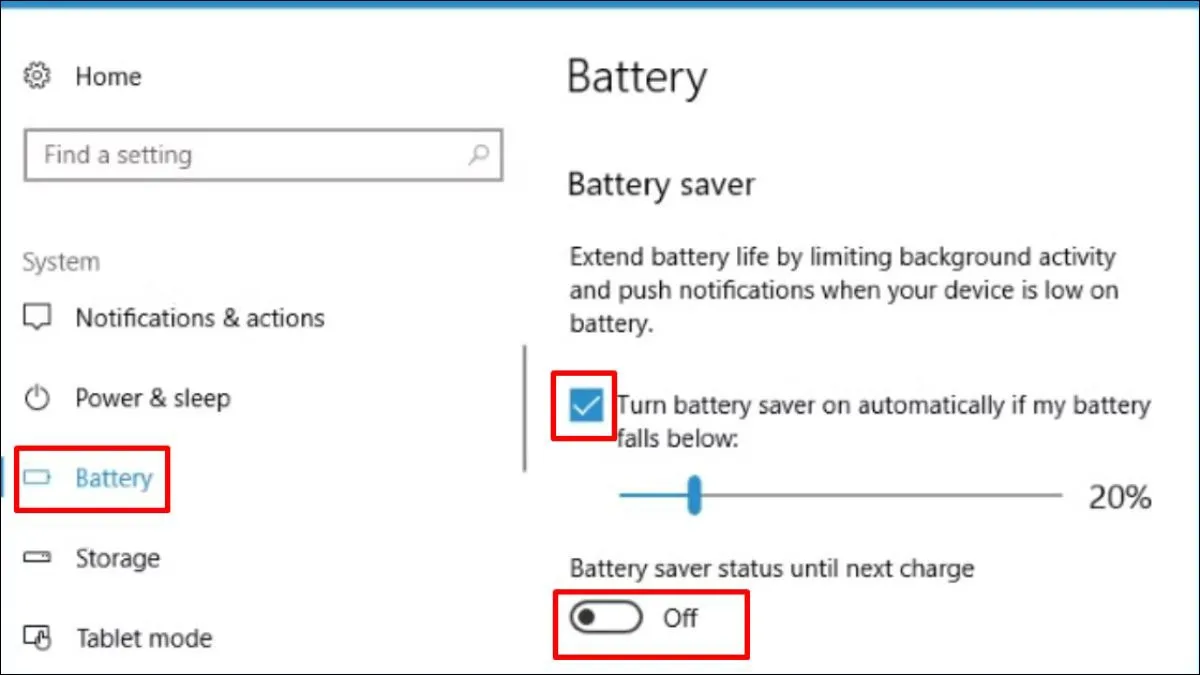Switch to Tablet mode settings label

144,637
